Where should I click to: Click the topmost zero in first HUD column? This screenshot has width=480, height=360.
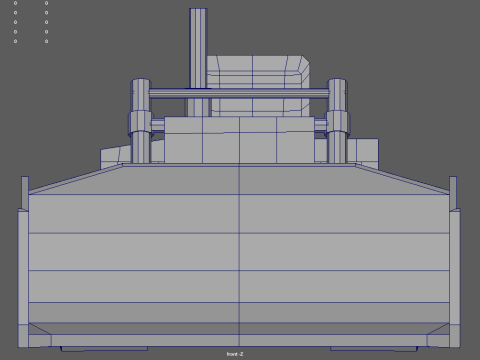[x=15, y=3]
